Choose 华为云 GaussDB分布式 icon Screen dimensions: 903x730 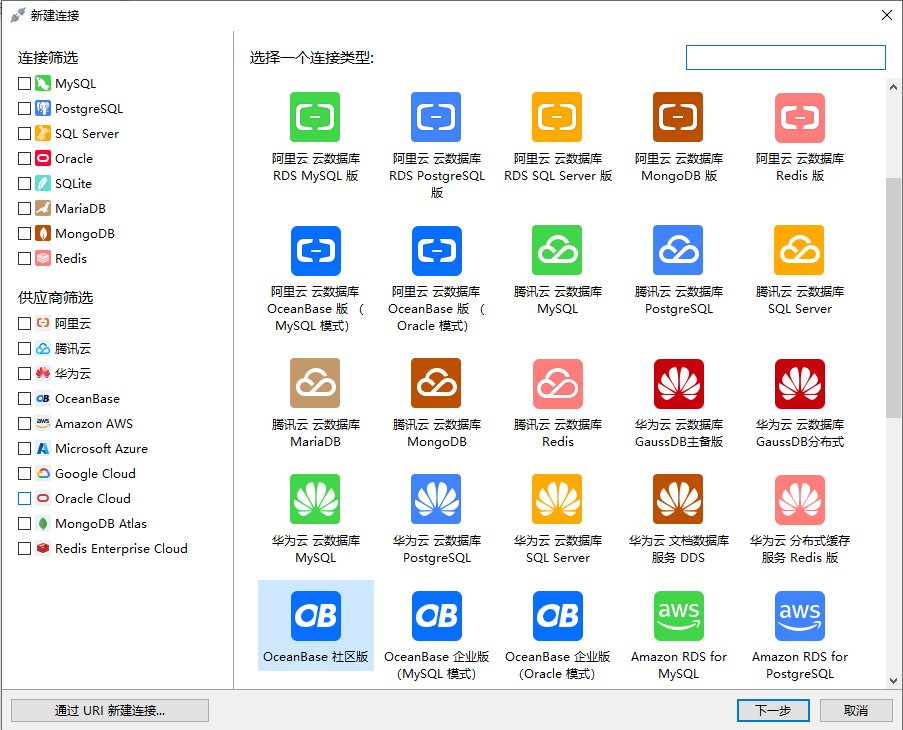[800, 384]
